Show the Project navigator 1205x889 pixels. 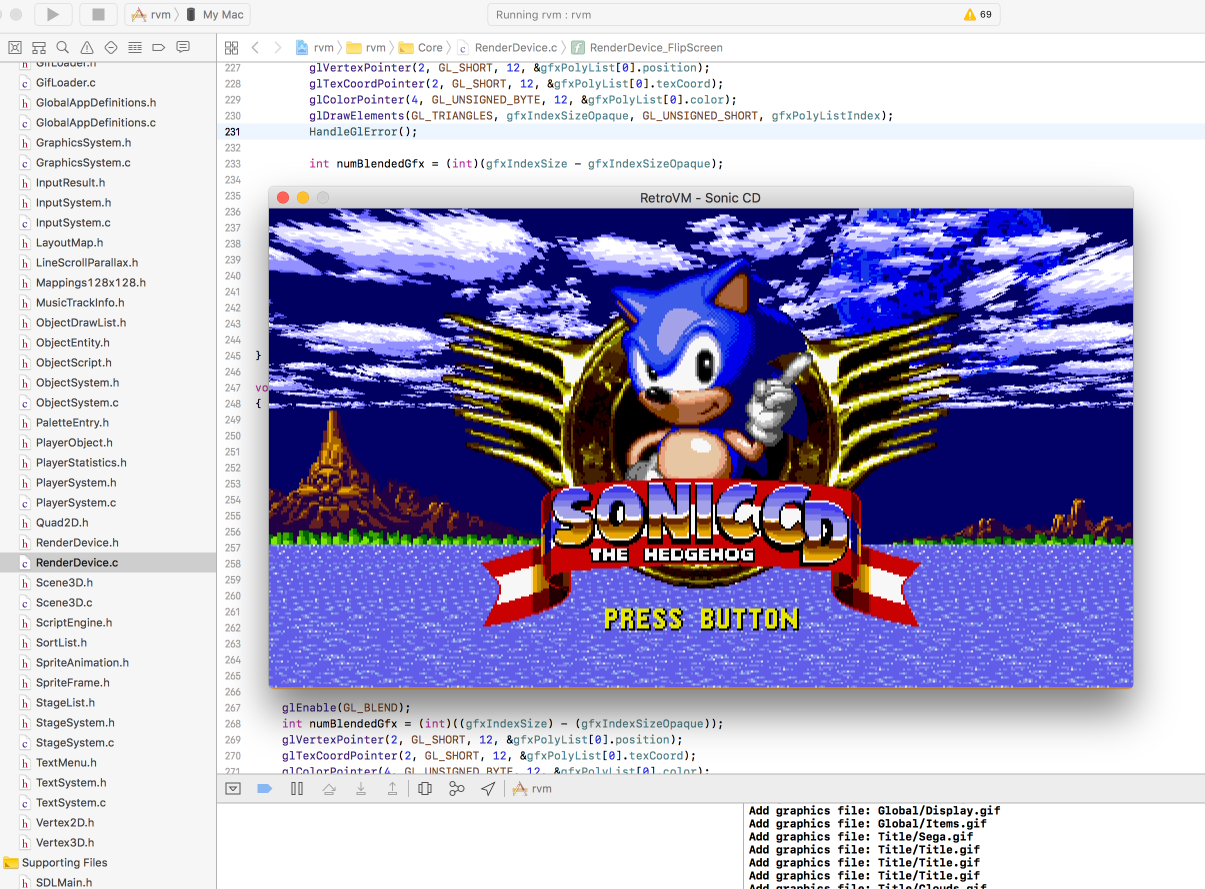[15, 47]
